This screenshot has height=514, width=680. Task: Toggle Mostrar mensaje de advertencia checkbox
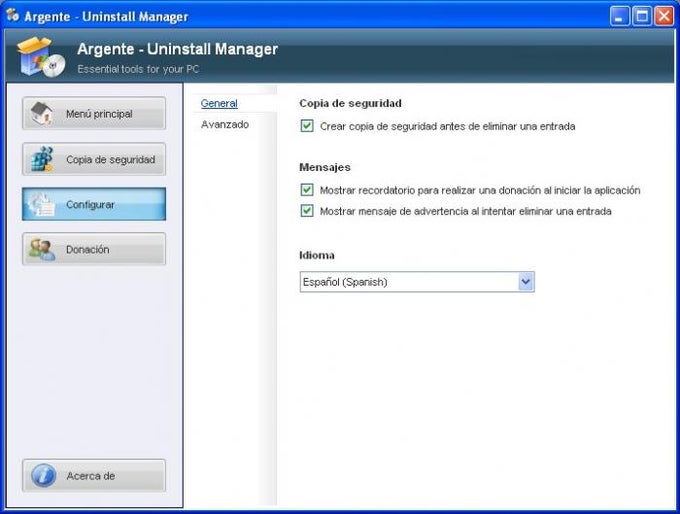point(307,211)
